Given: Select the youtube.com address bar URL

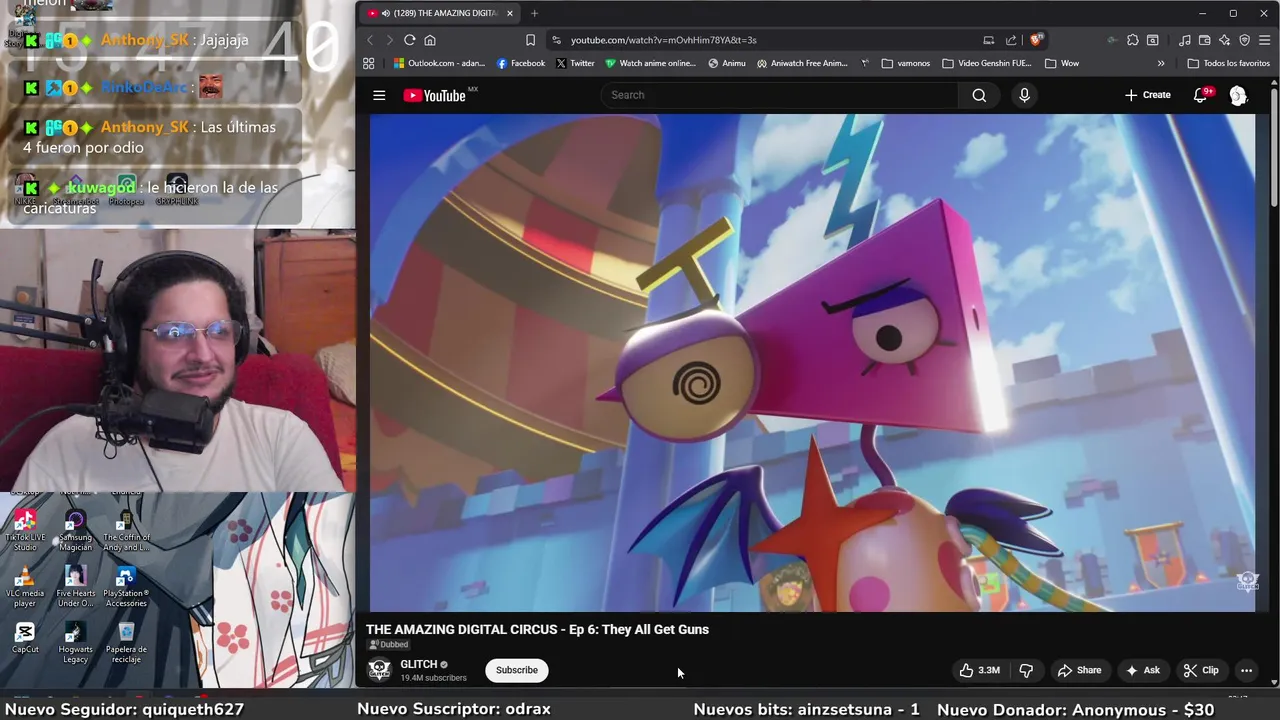Looking at the screenshot, I should point(663,40).
